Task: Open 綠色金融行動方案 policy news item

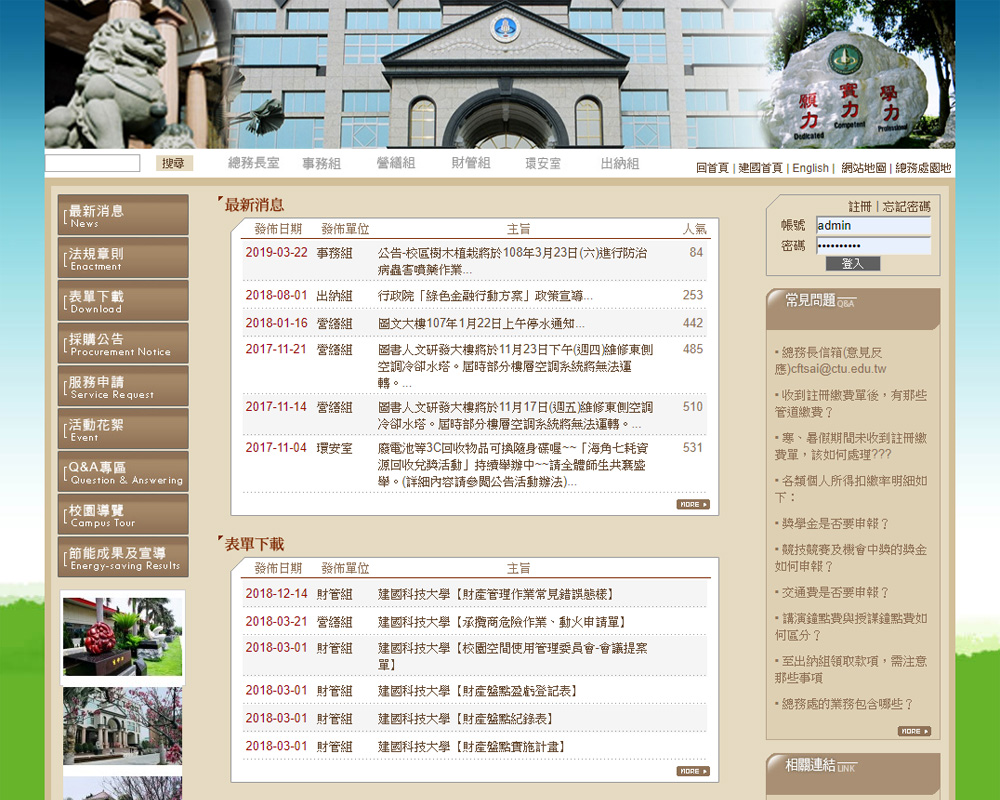Action: 485,296
